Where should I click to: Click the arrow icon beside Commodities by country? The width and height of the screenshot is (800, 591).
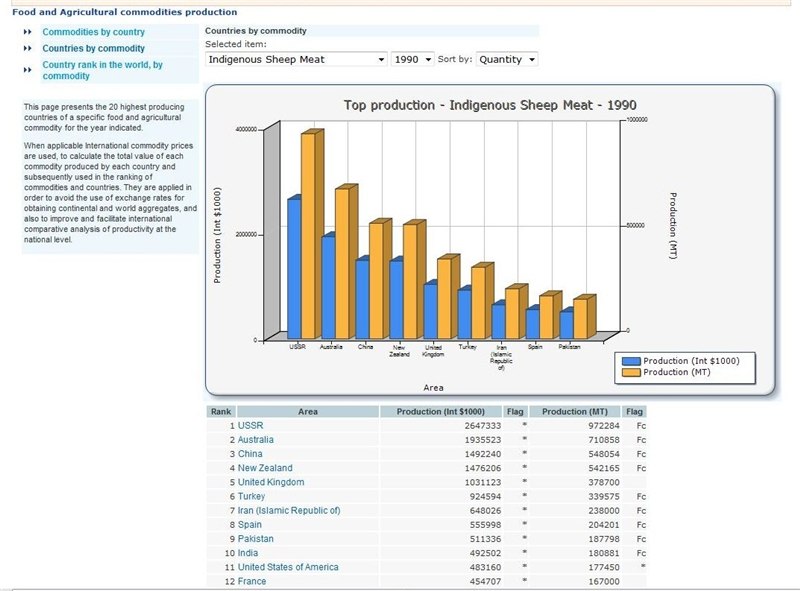28,32
